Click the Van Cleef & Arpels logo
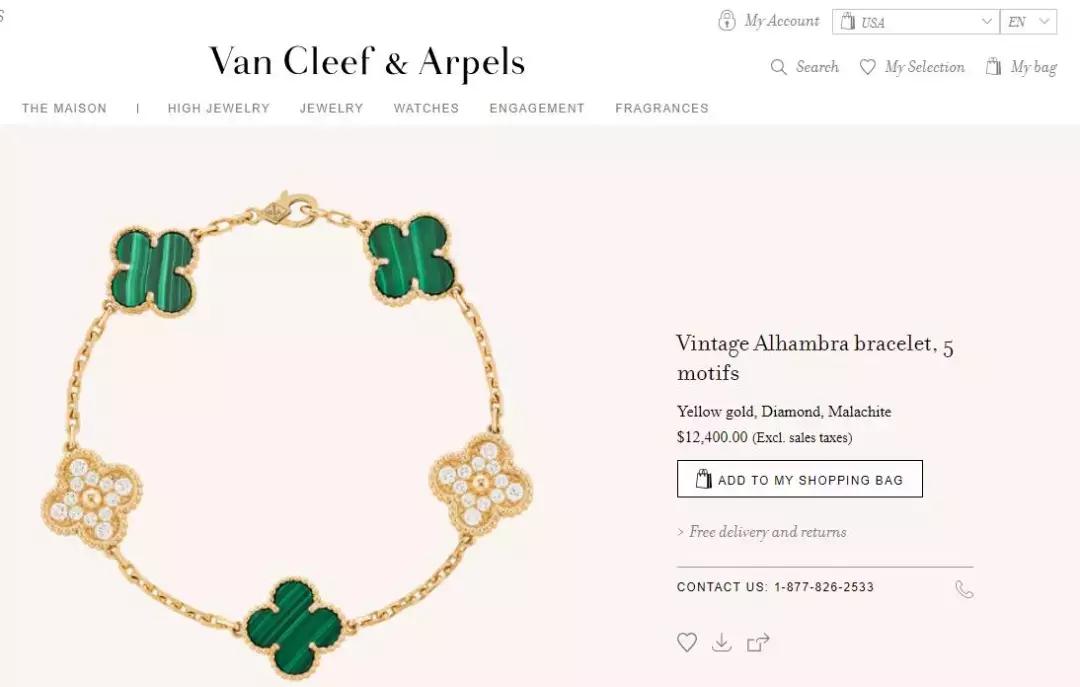1080x687 pixels. (367, 61)
